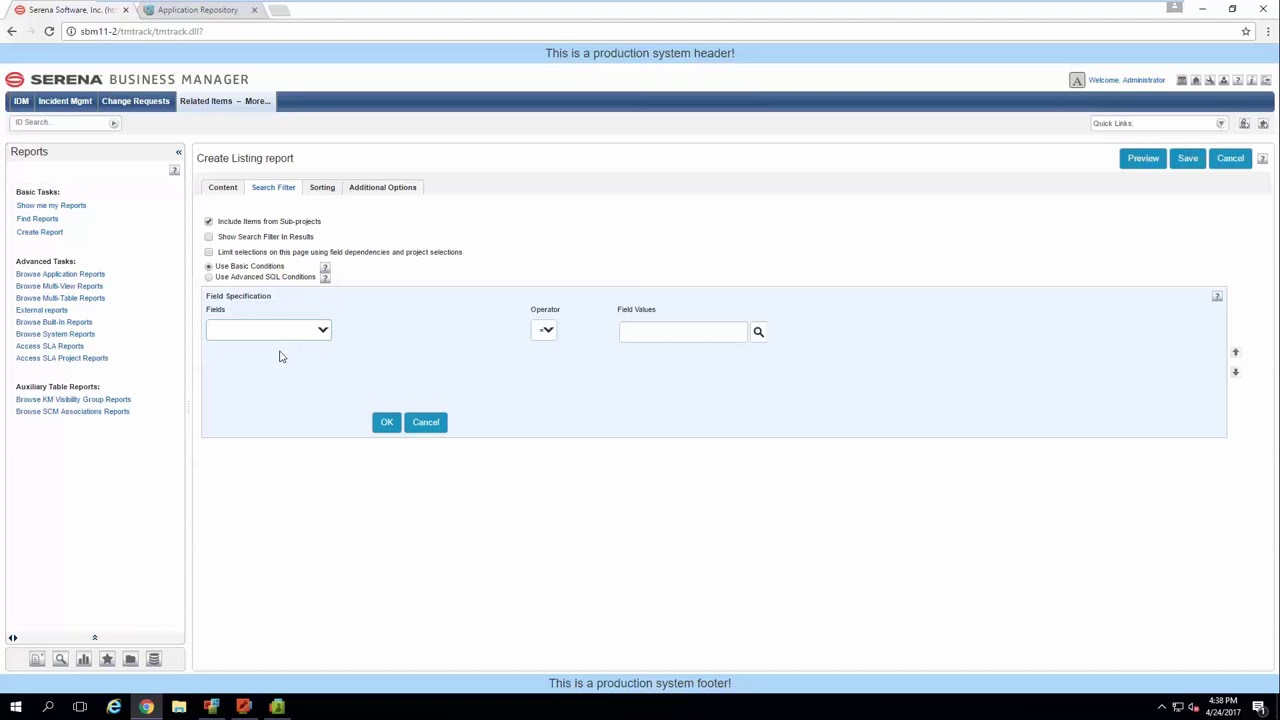This screenshot has height=720, width=1280.
Task: Open Browse SCM Associations Reports link
Action: pos(73,411)
